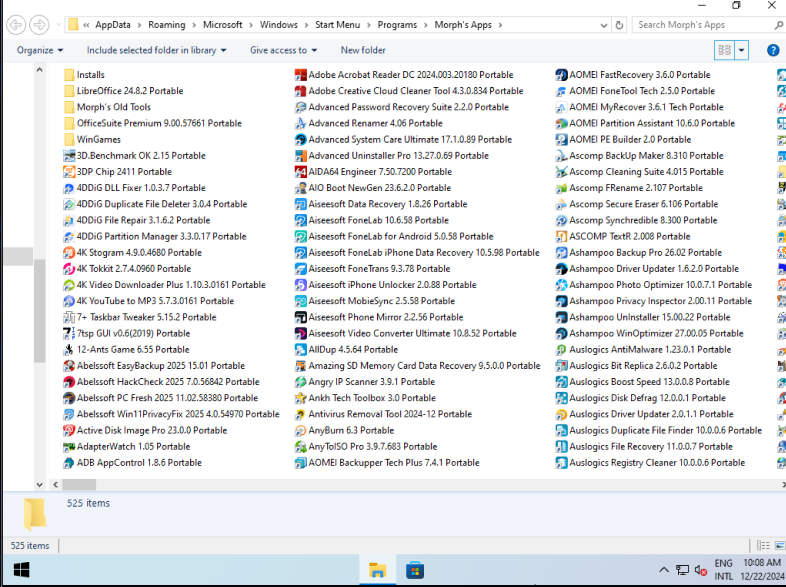786x587 pixels.
Task: Open Microsoft Store from the taskbar
Action: 415,570
